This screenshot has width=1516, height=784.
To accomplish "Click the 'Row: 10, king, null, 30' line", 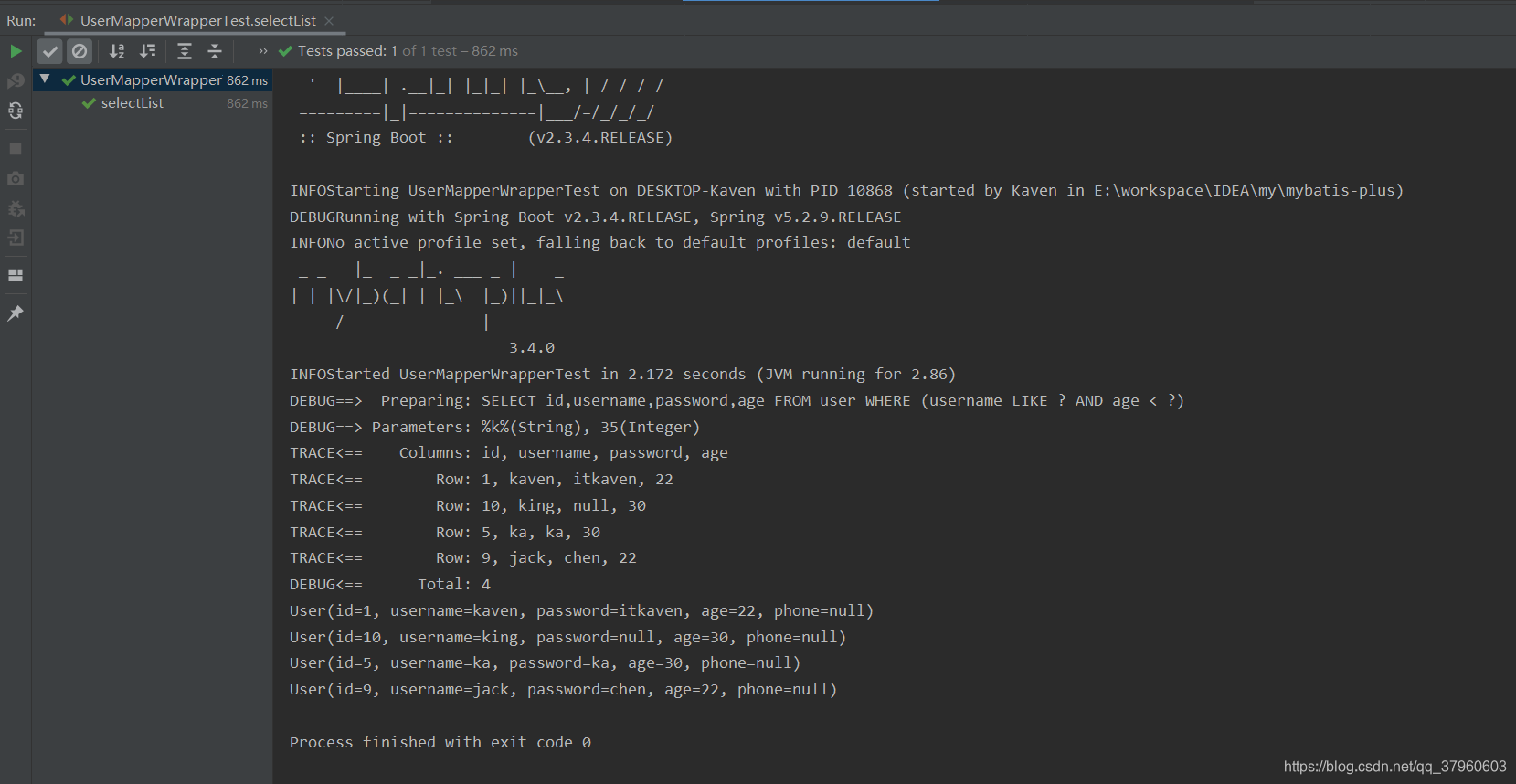I will pyautogui.click(x=468, y=505).
